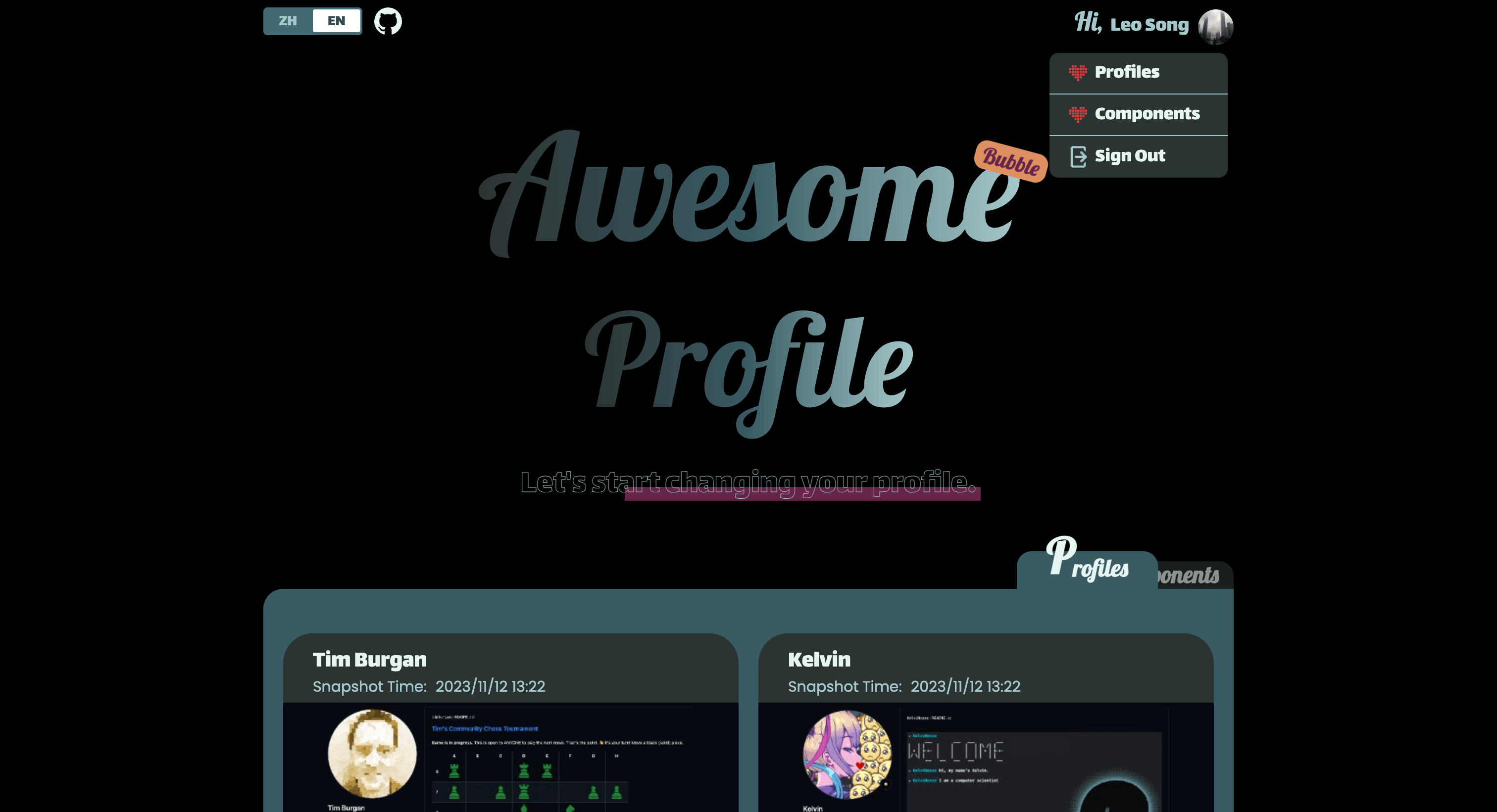
Task: Click the orange Bubble badge
Action: (x=1010, y=161)
